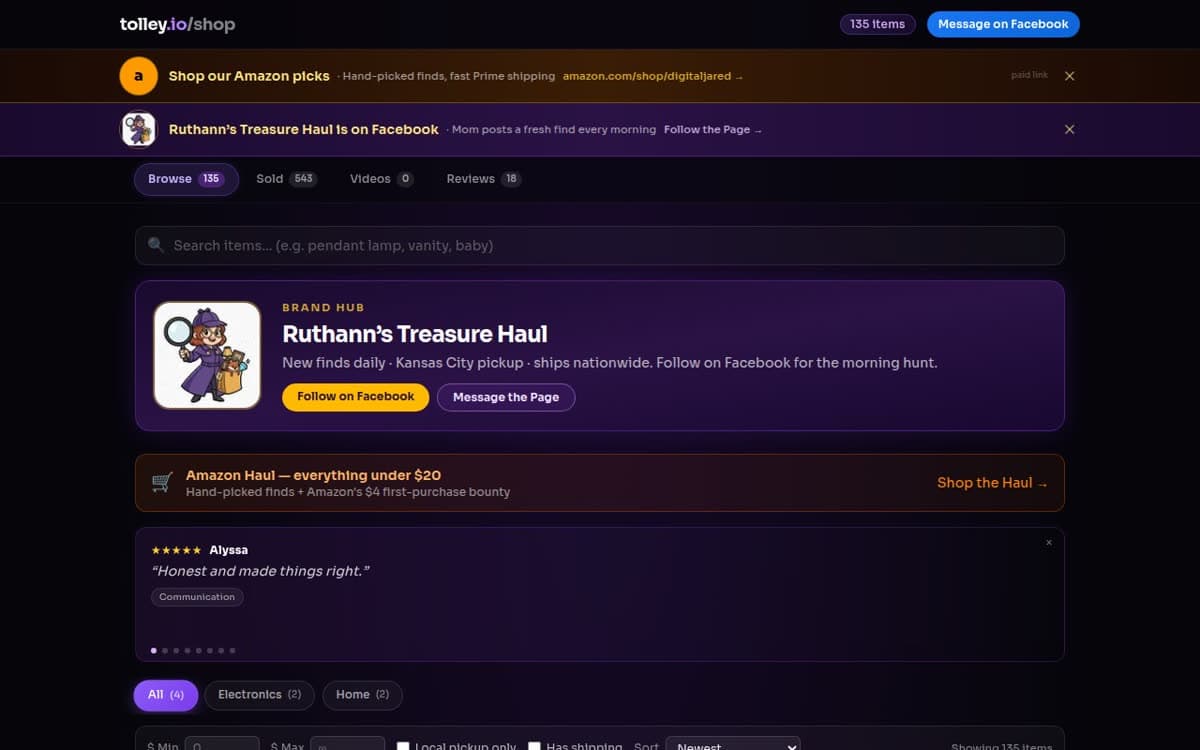1200x750 pixels.
Task: Dismiss the Amazon picks banner
Action: tap(1069, 76)
